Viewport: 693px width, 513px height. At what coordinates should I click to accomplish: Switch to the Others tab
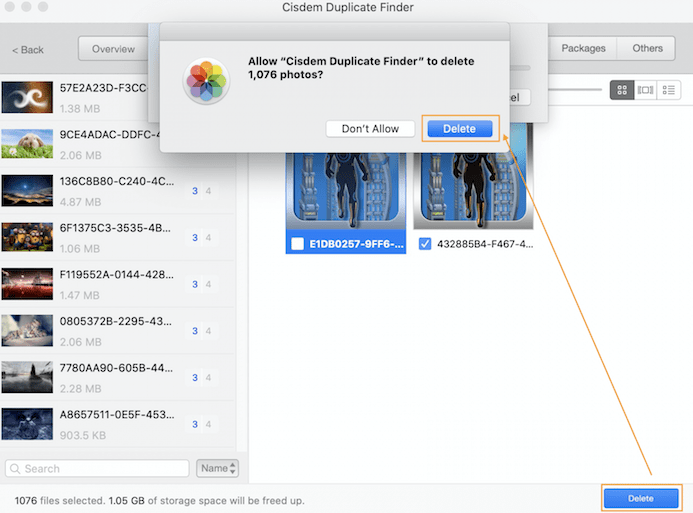coord(647,48)
